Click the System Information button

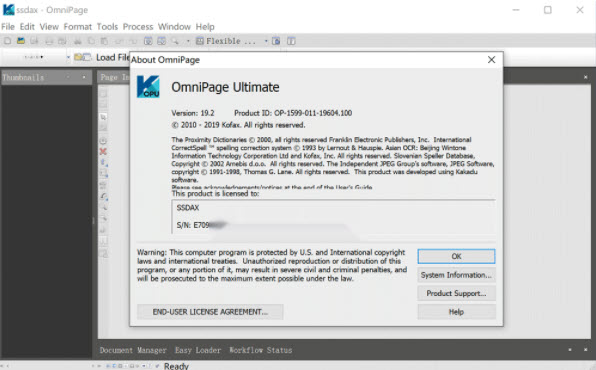tap(456, 275)
